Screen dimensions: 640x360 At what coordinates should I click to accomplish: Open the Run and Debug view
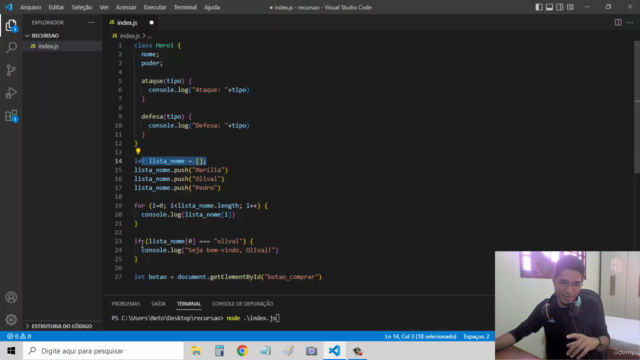click(11, 93)
